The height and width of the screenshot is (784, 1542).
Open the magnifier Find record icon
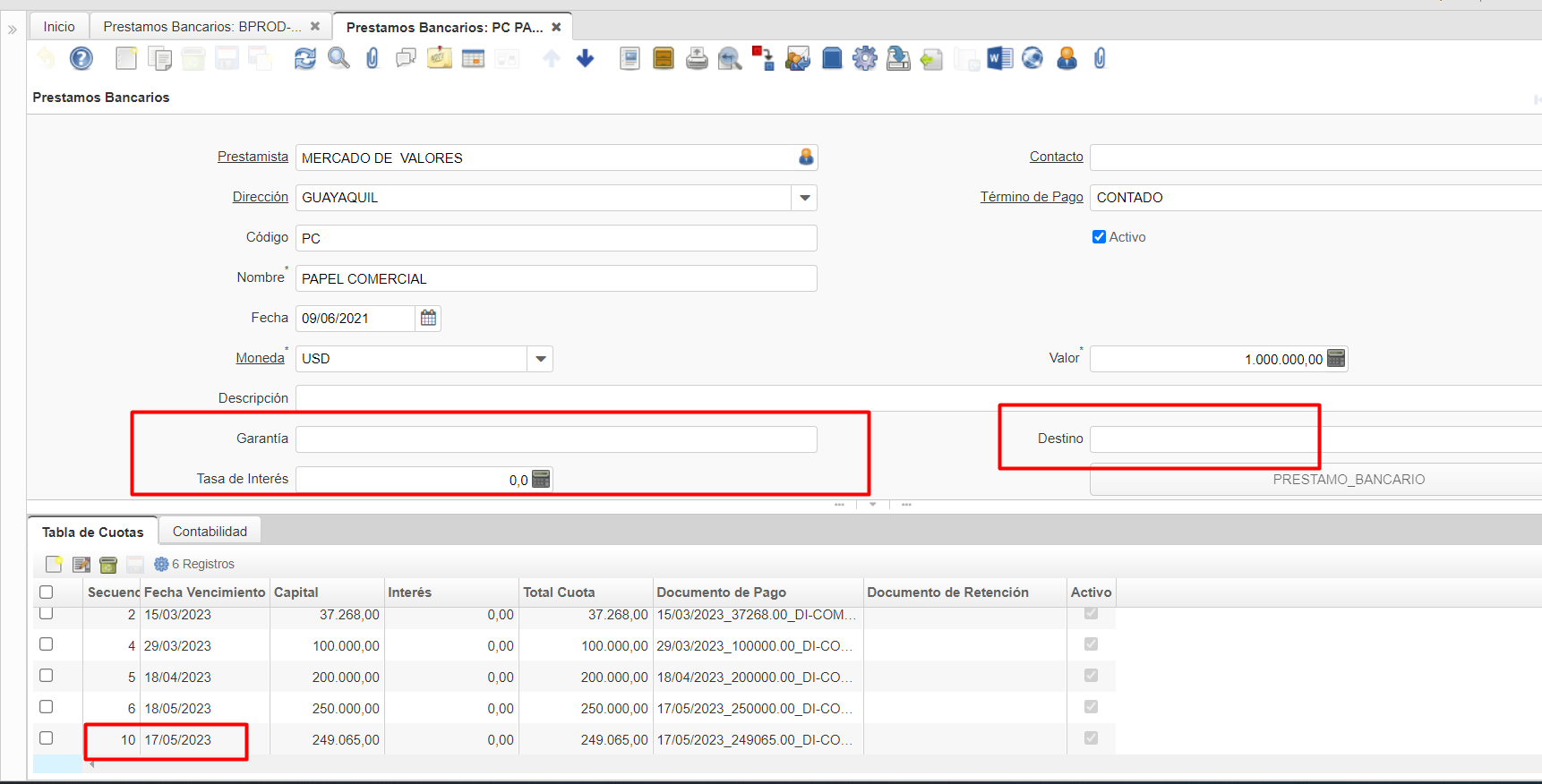click(338, 59)
